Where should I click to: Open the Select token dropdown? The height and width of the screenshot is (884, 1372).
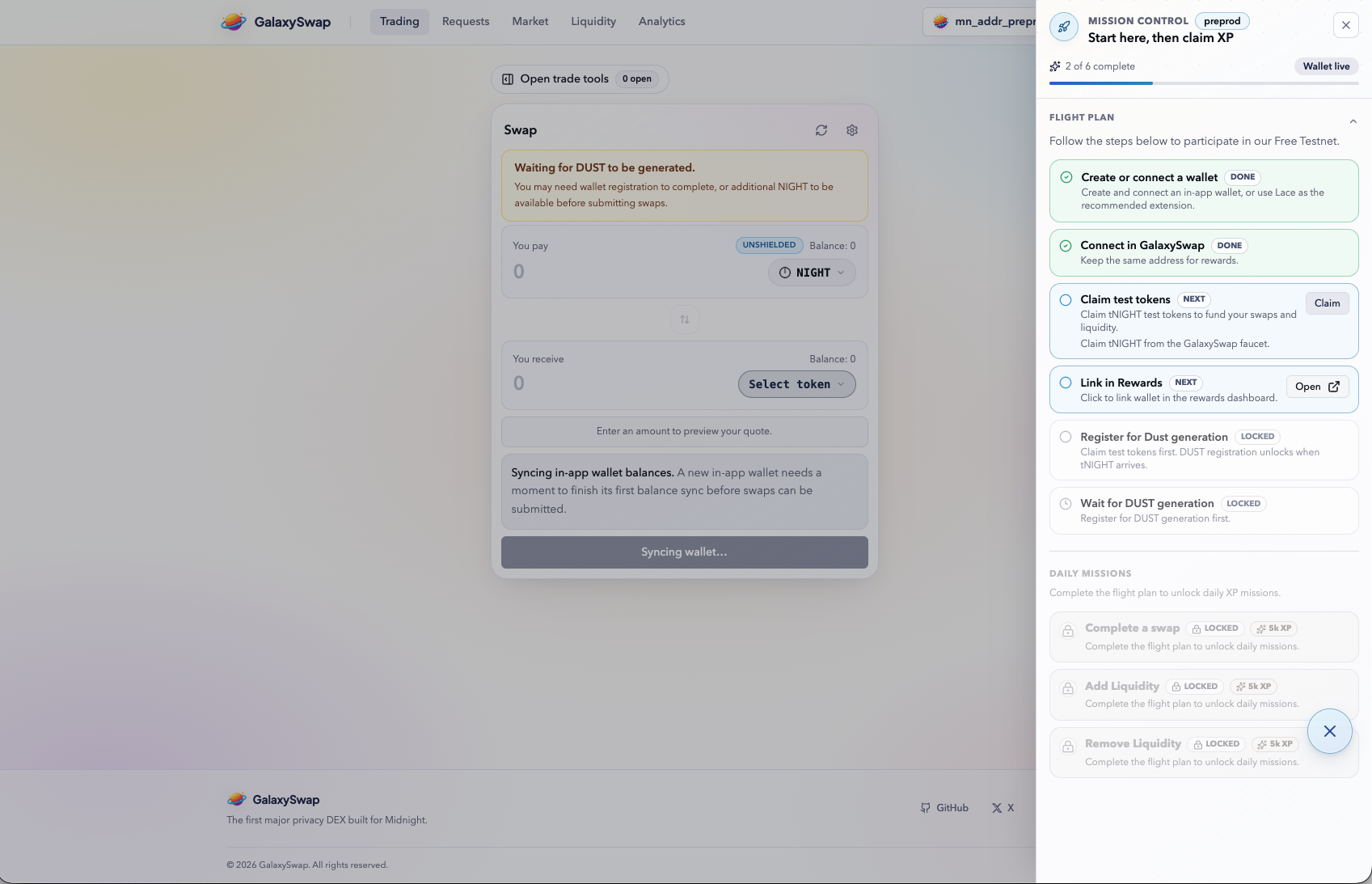coord(796,384)
